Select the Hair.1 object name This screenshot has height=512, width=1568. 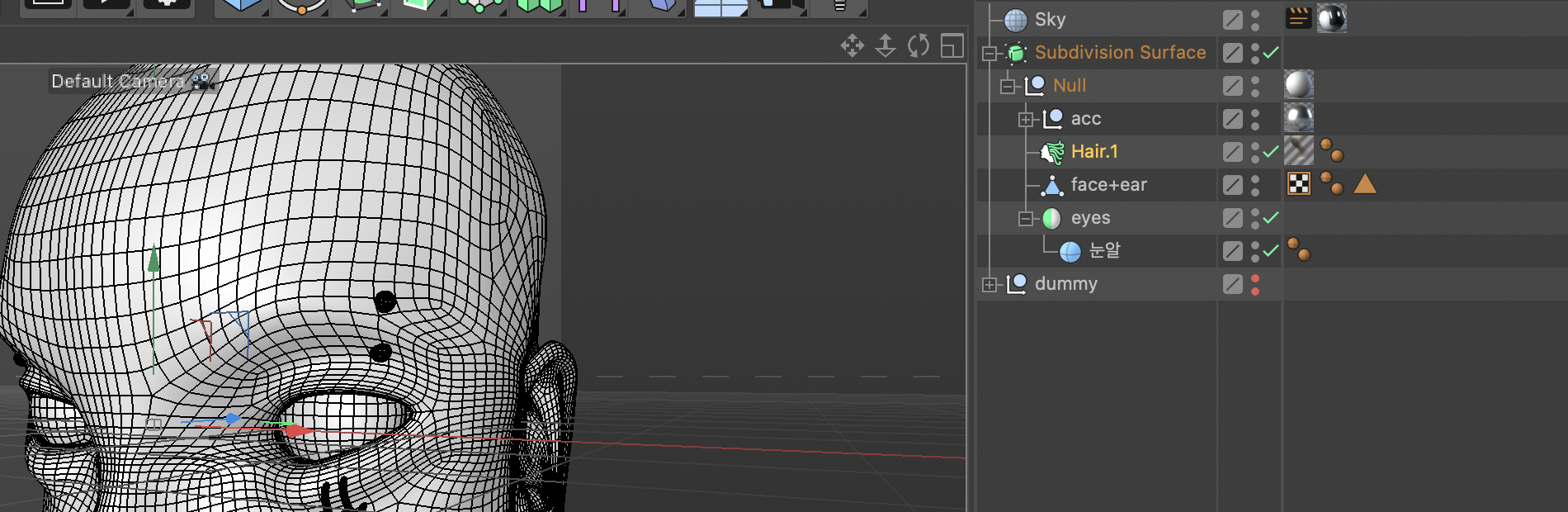pos(1094,151)
